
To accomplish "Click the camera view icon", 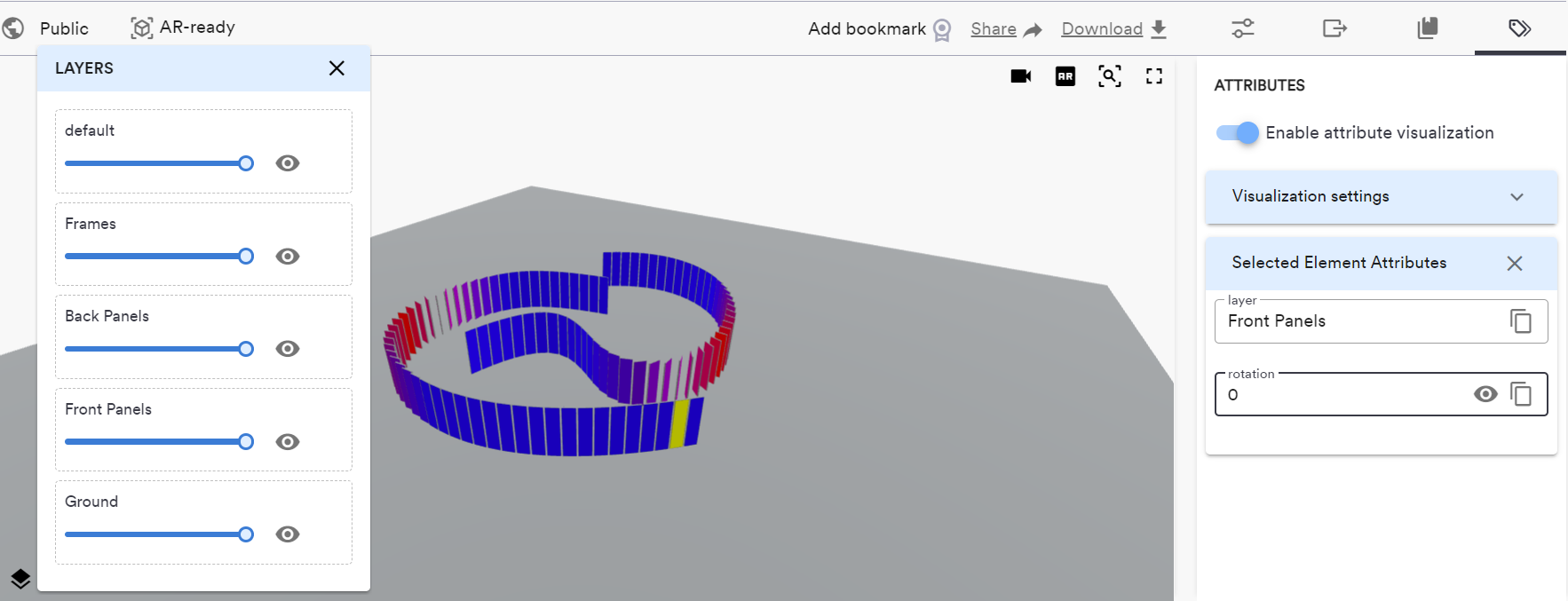I will point(1021,76).
